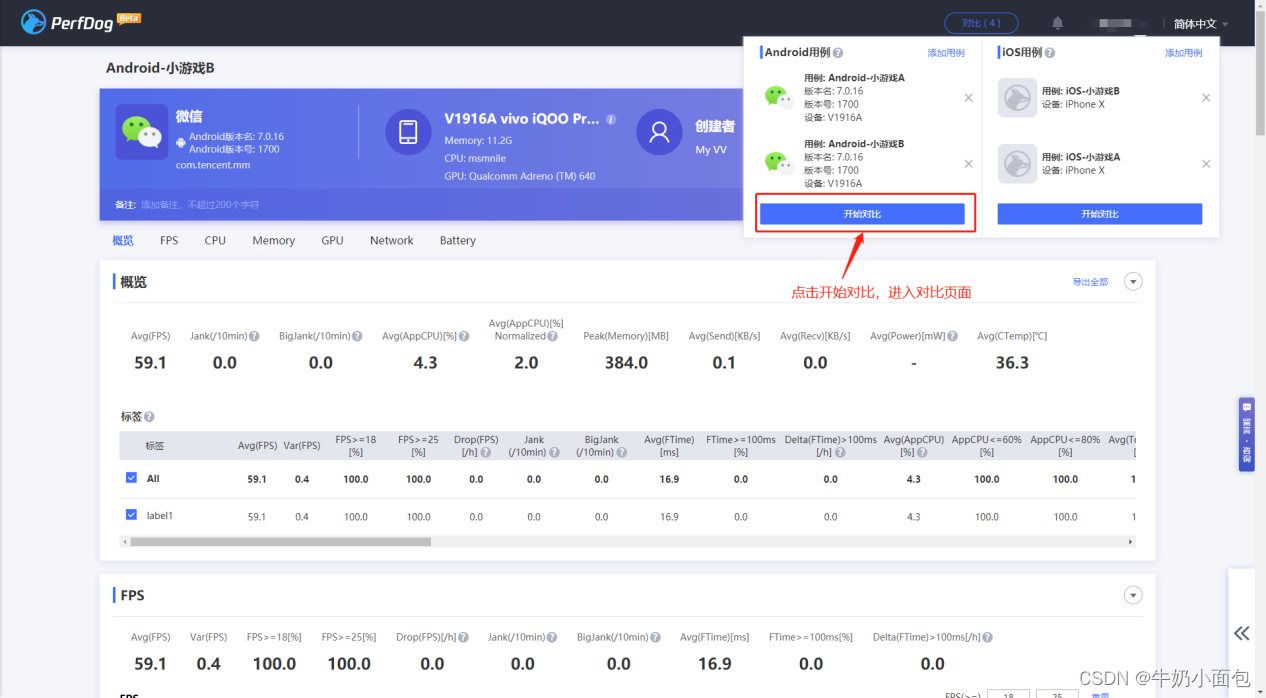1266x698 pixels.
Task: Click the device phone icon next to V1916A
Action: (x=408, y=131)
